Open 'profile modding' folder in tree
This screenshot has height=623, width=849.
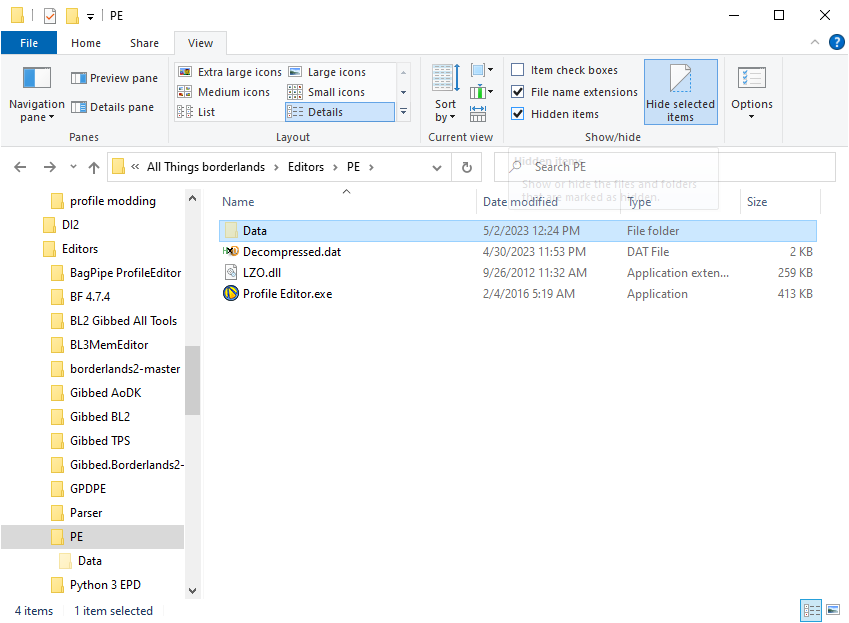(x=113, y=201)
